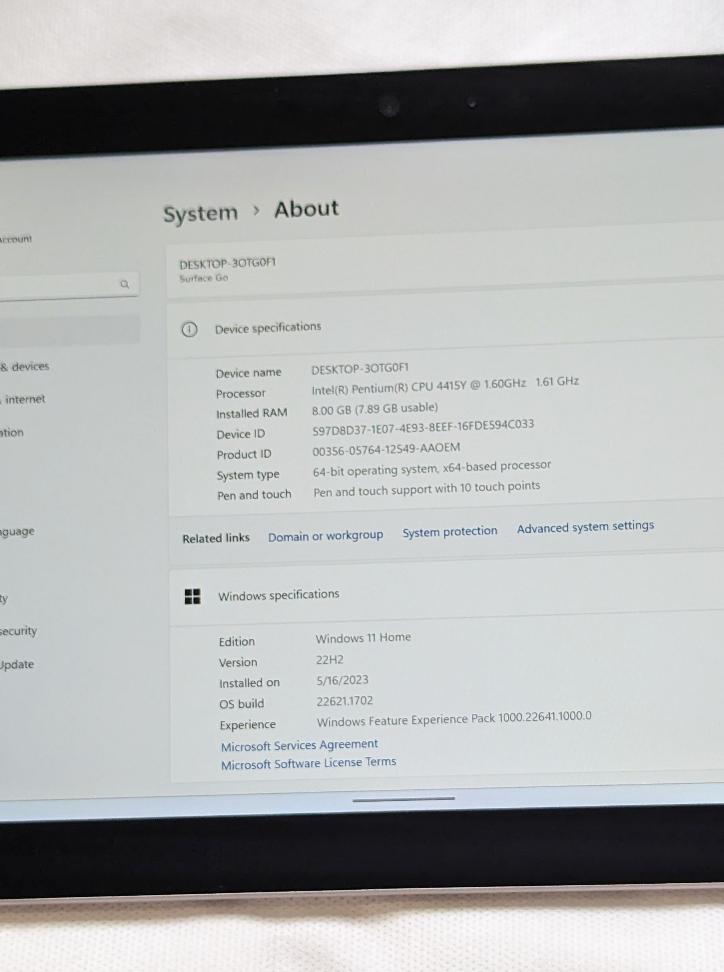Screen dimensions: 724x972
Task: Click the 'Related links' label
Action: point(216,538)
